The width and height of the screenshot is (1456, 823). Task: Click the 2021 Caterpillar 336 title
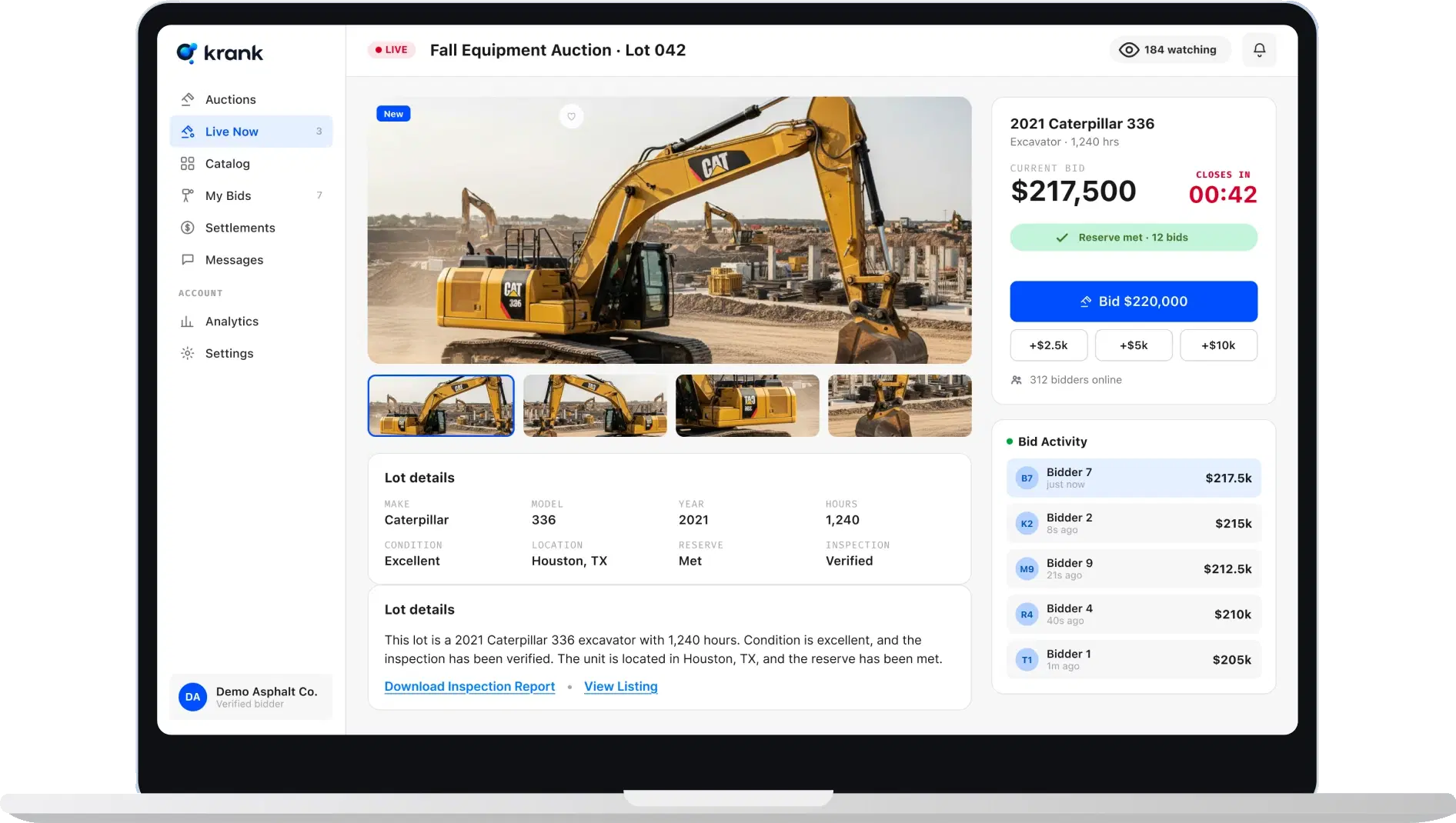coord(1082,124)
